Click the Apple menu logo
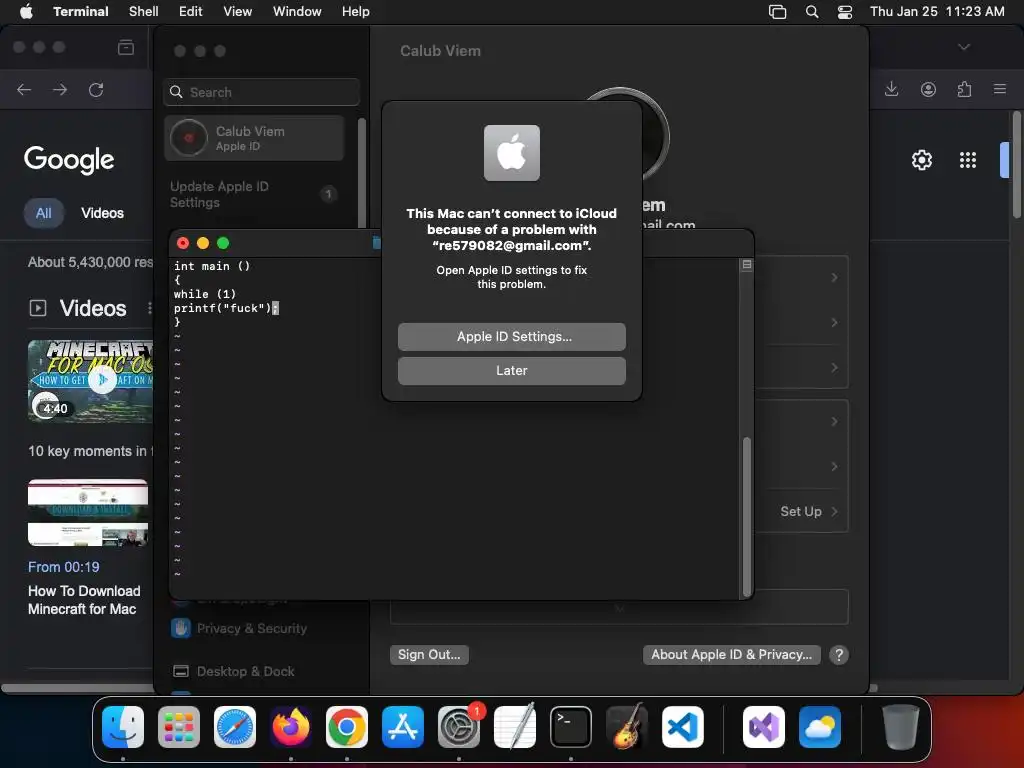This screenshot has height=768, width=1024. tap(27, 12)
